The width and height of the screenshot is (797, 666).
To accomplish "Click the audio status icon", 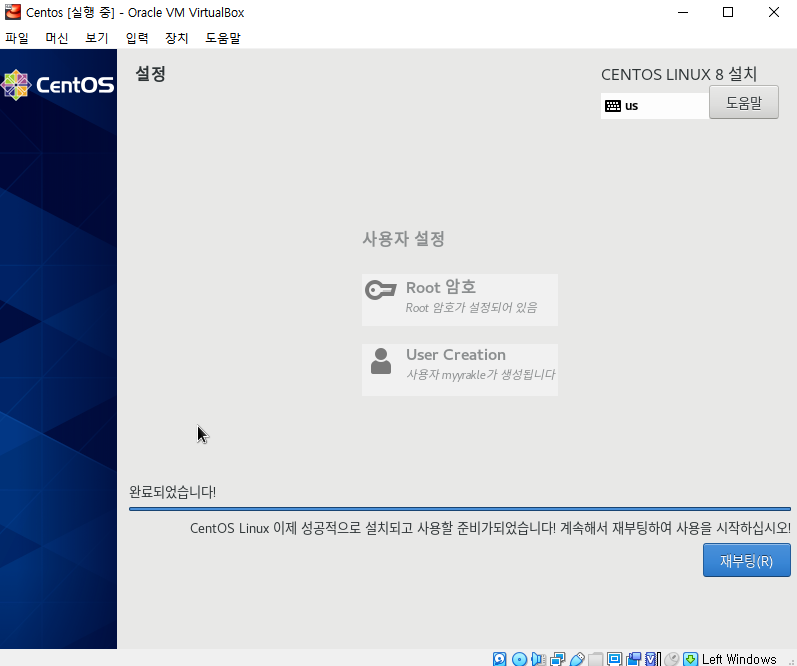I will tap(538, 659).
